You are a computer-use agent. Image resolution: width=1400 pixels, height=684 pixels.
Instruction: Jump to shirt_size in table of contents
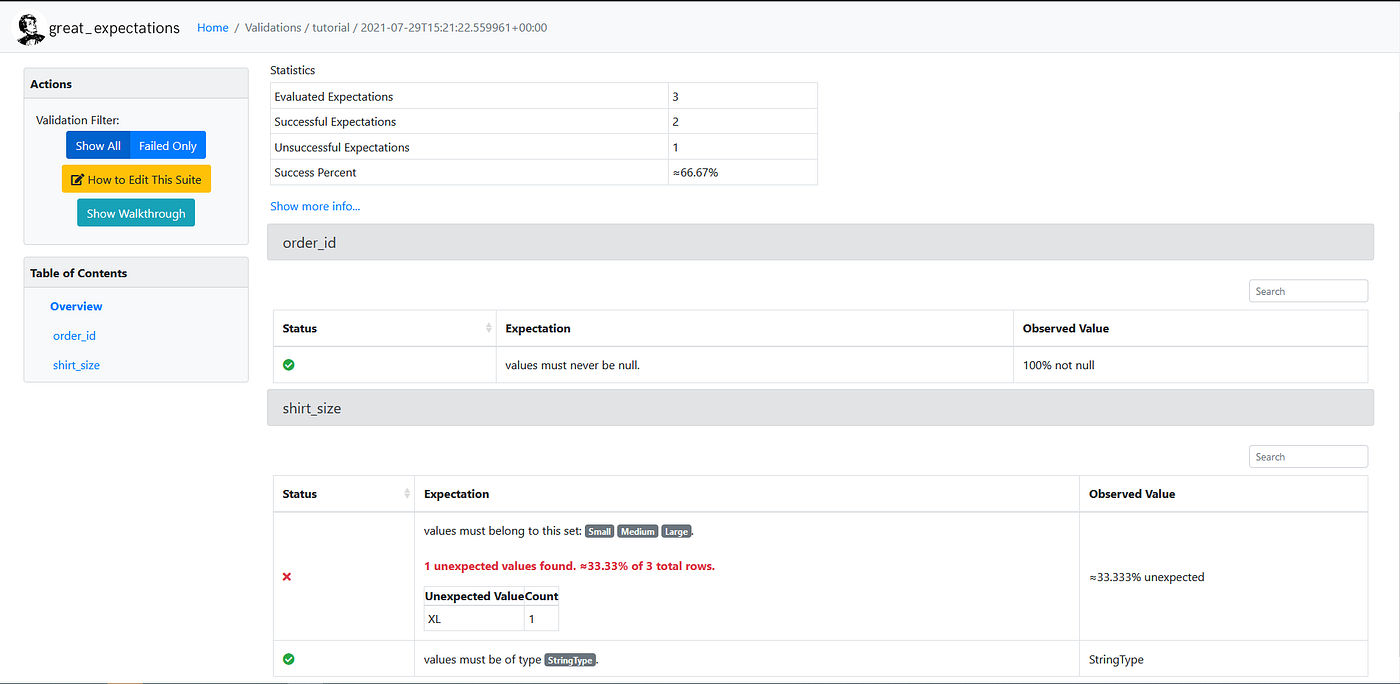pos(76,365)
